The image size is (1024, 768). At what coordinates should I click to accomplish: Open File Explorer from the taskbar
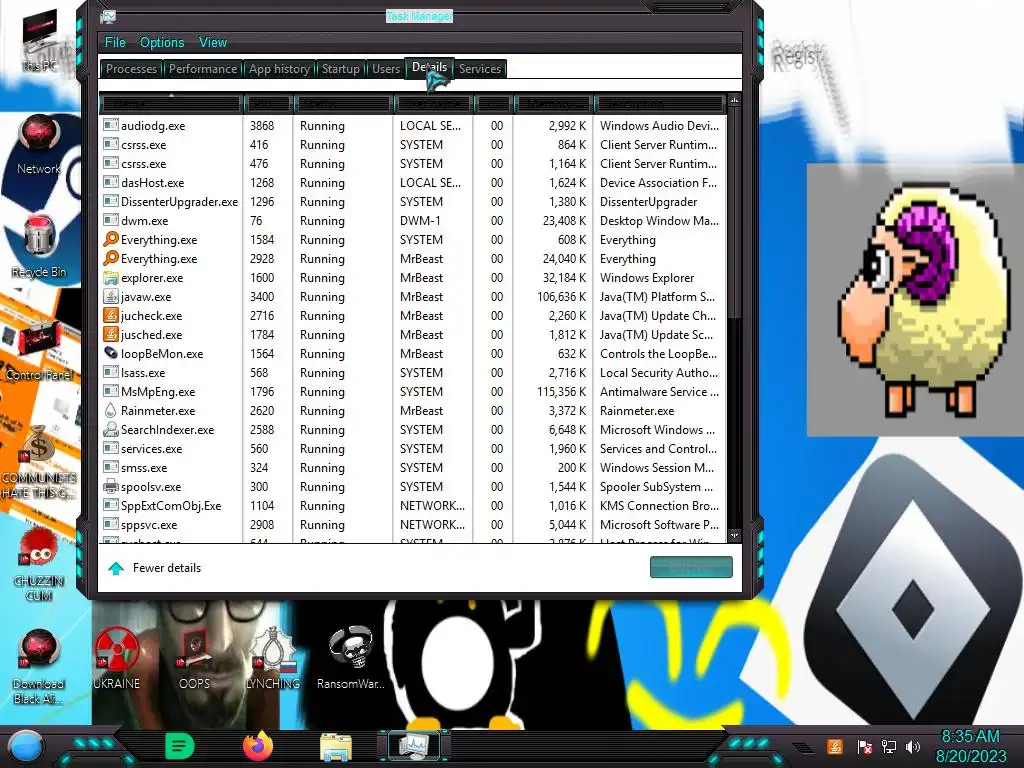[x=336, y=747]
